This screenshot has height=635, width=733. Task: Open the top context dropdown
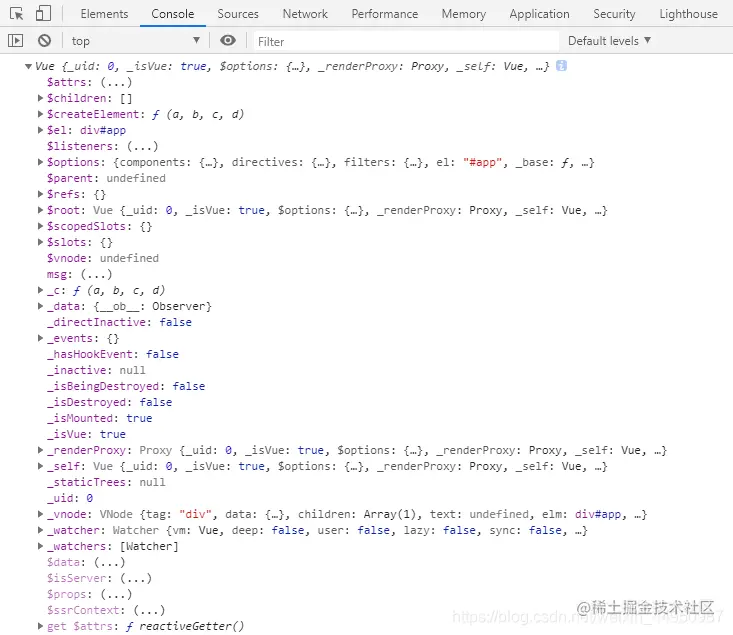click(136, 41)
